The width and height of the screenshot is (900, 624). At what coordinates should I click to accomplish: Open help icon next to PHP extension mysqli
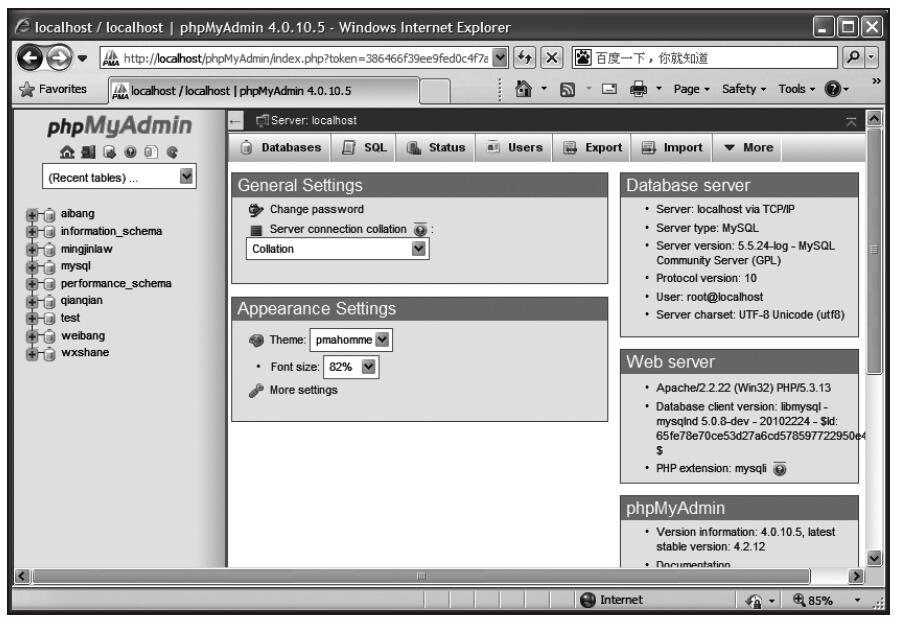779,469
